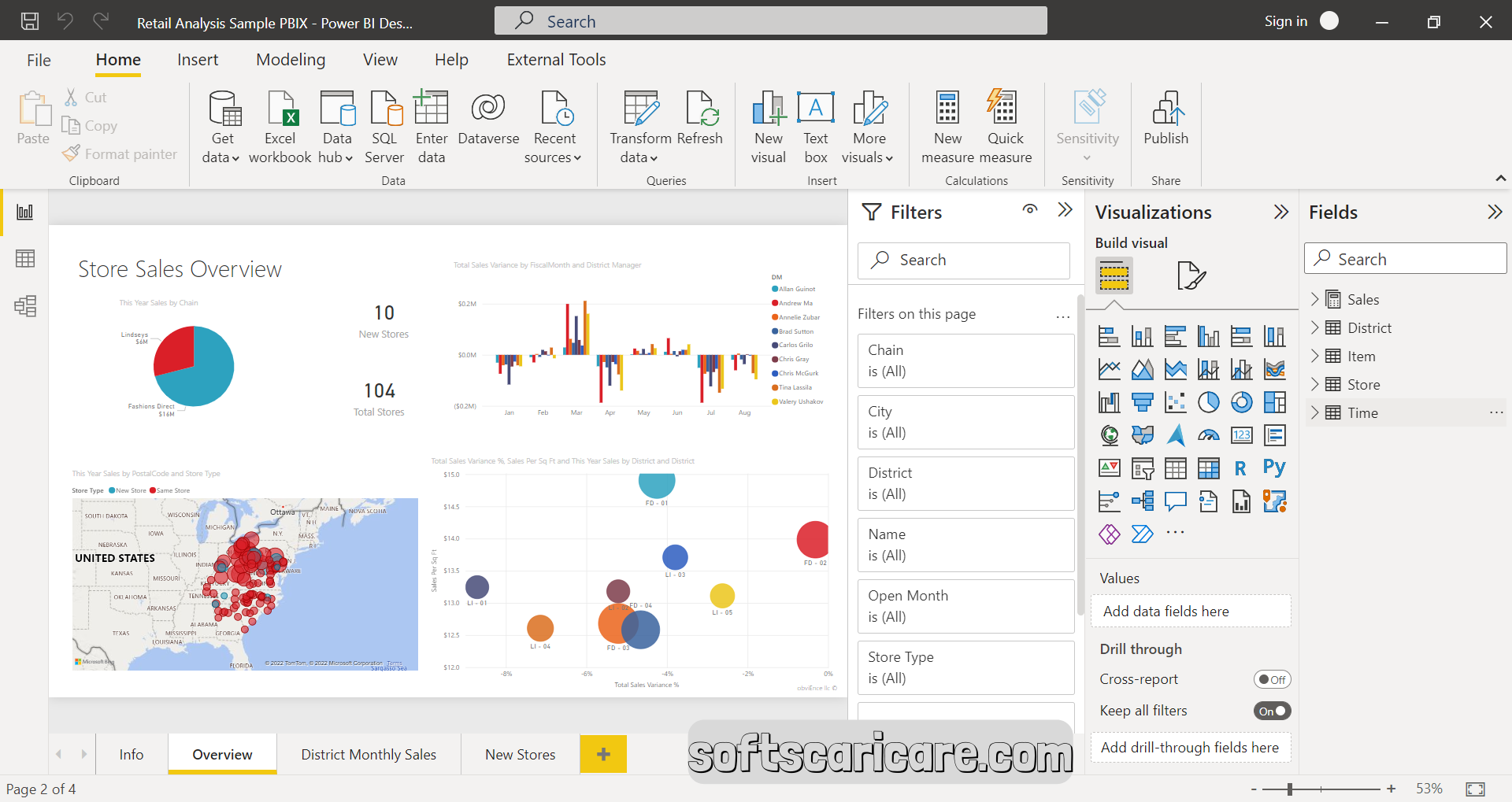Expand the Store table in Fields

click(x=1314, y=384)
